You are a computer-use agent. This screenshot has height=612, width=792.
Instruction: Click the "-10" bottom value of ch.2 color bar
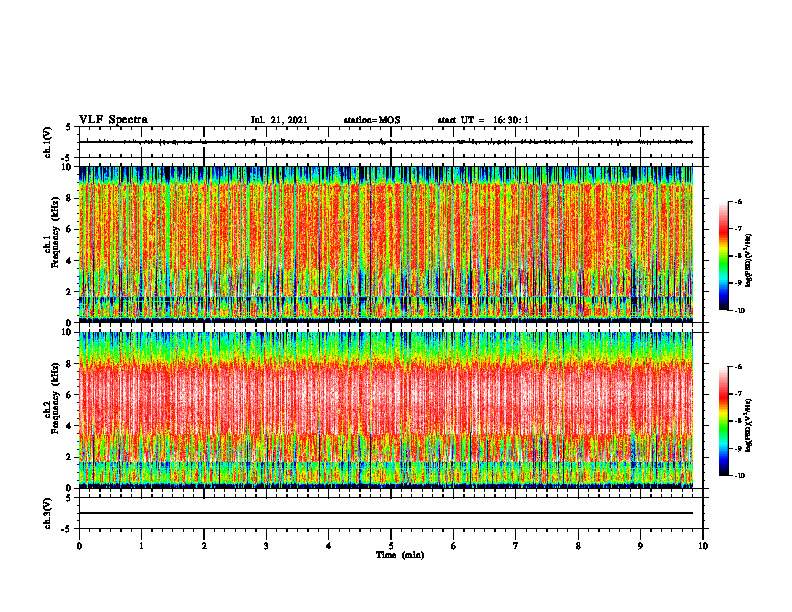pyautogui.click(x=739, y=476)
